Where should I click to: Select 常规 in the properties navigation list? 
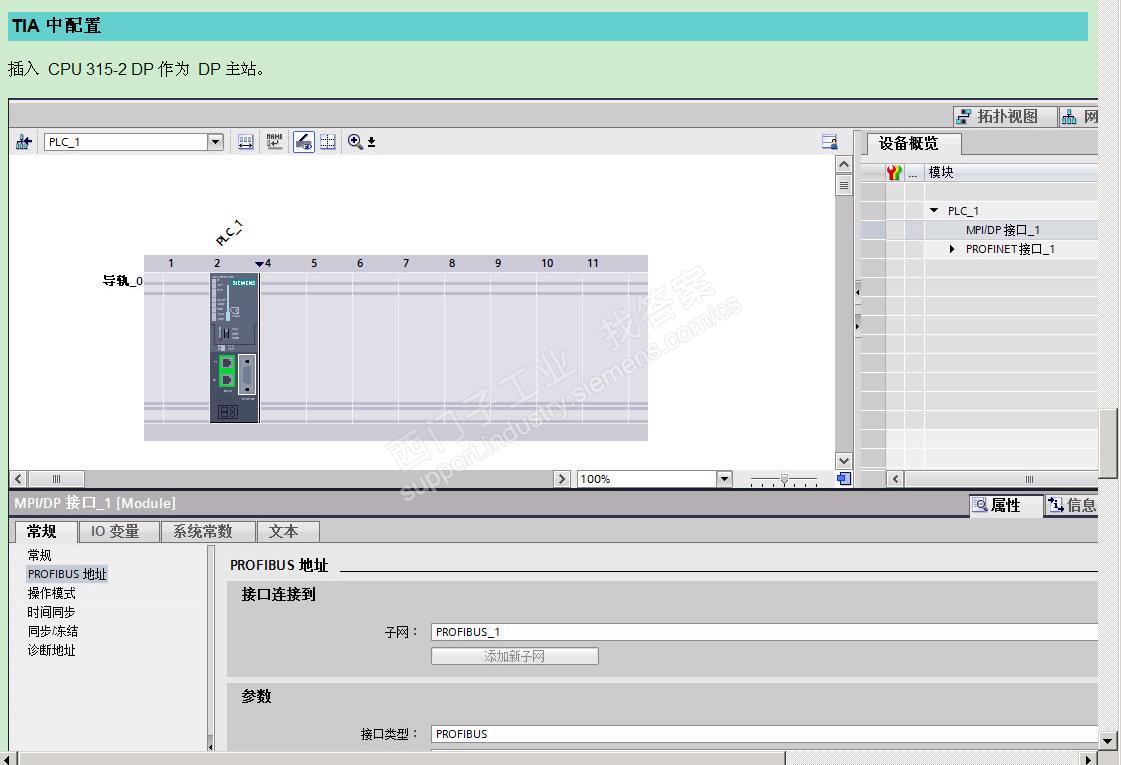coord(39,555)
